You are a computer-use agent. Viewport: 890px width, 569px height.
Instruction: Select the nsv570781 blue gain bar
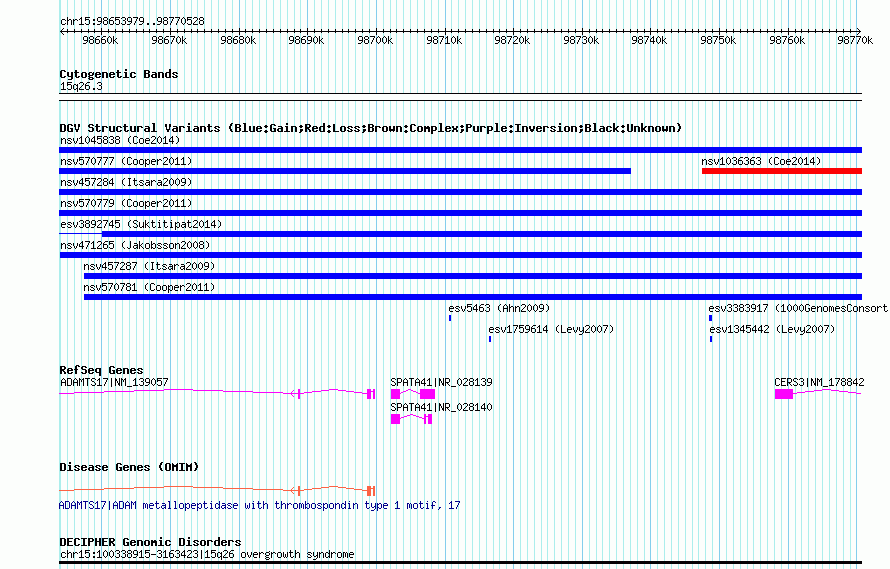473,297
